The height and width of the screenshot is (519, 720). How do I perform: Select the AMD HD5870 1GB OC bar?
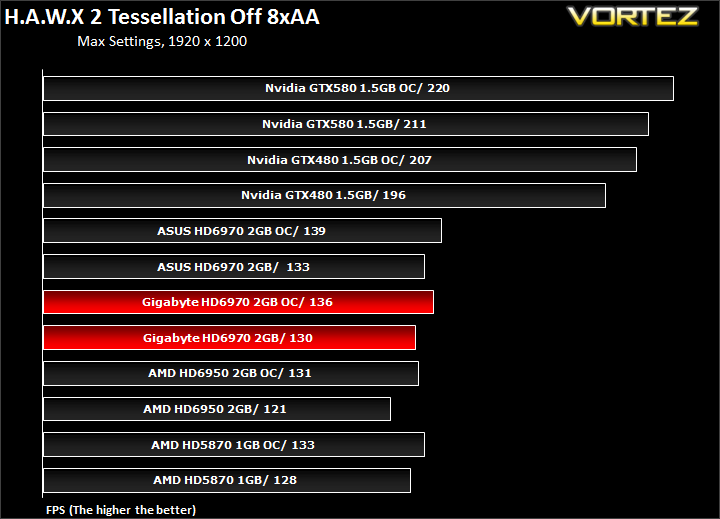click(234, 445)
